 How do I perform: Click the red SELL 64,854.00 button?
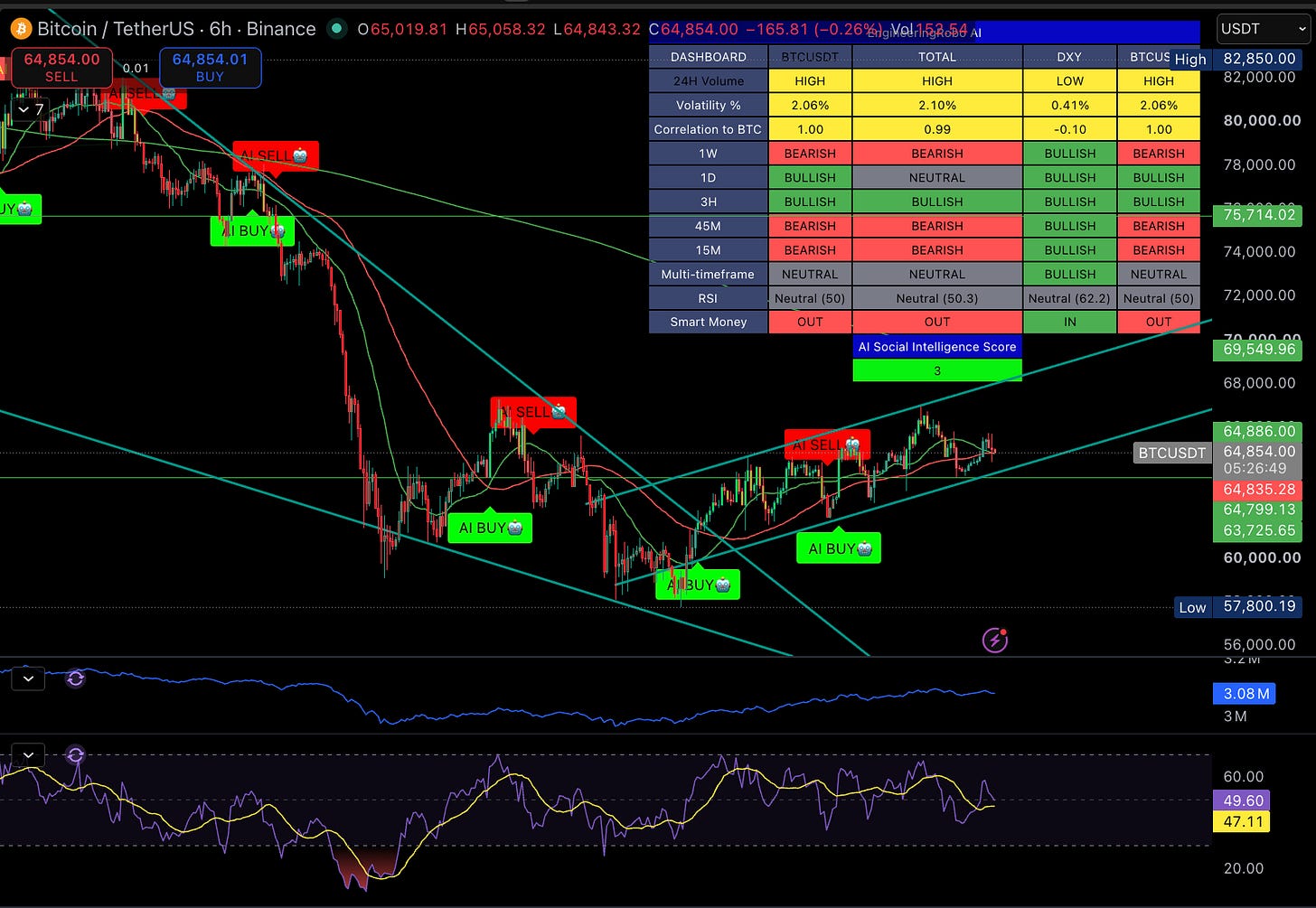pyautogui.click(x=61, y=68)
